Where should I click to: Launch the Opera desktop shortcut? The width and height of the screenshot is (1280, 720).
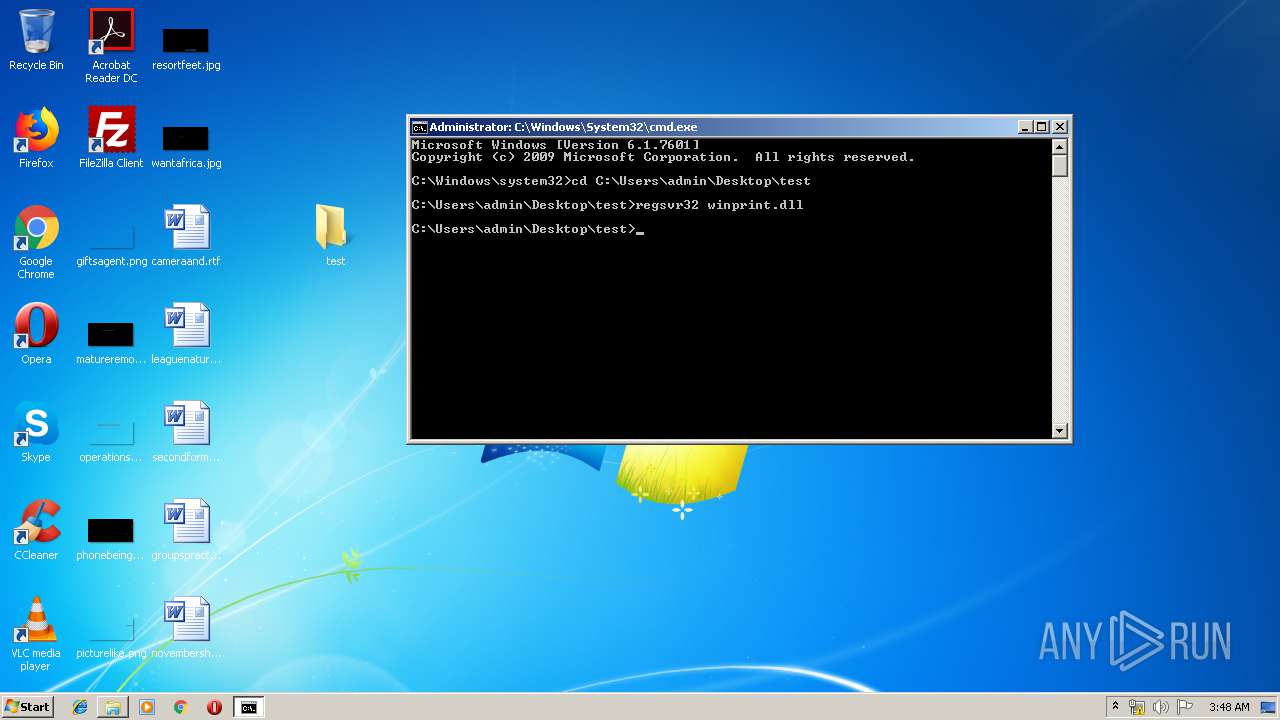coord(36,335)
